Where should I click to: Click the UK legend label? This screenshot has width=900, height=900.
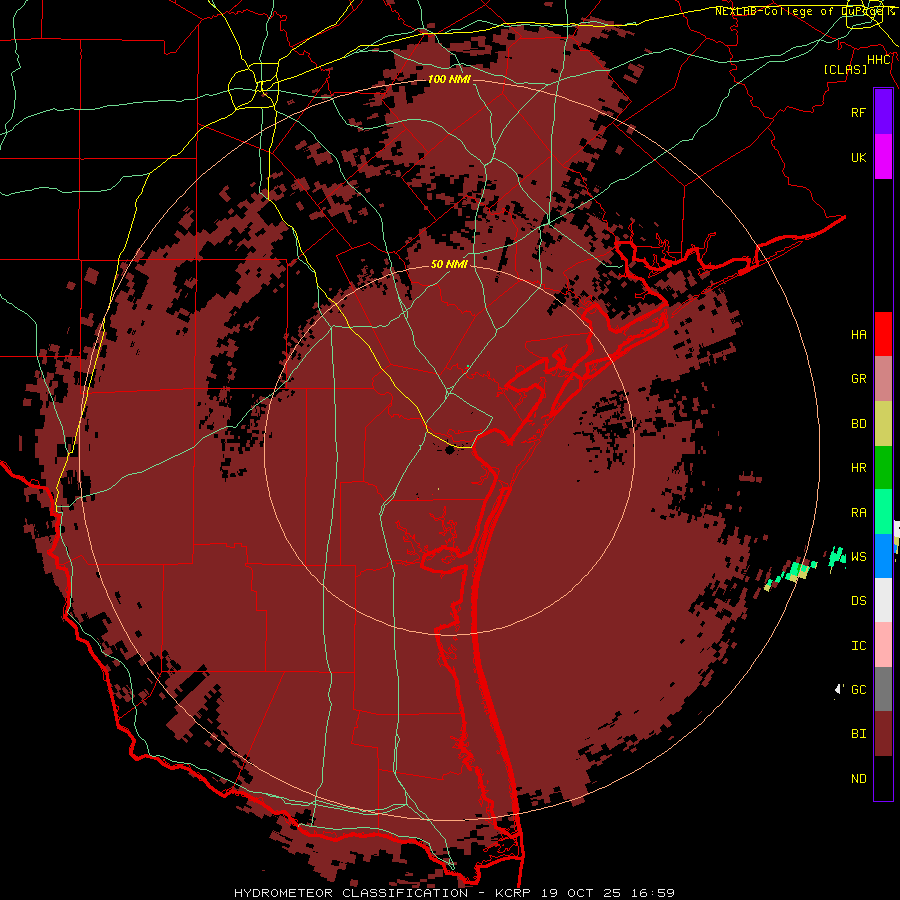(x=858, y=158)
